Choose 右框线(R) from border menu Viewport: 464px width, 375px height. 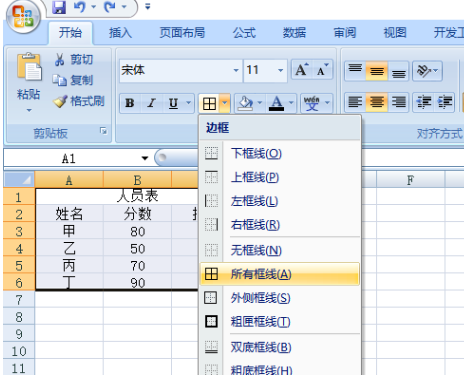point(280,225)
